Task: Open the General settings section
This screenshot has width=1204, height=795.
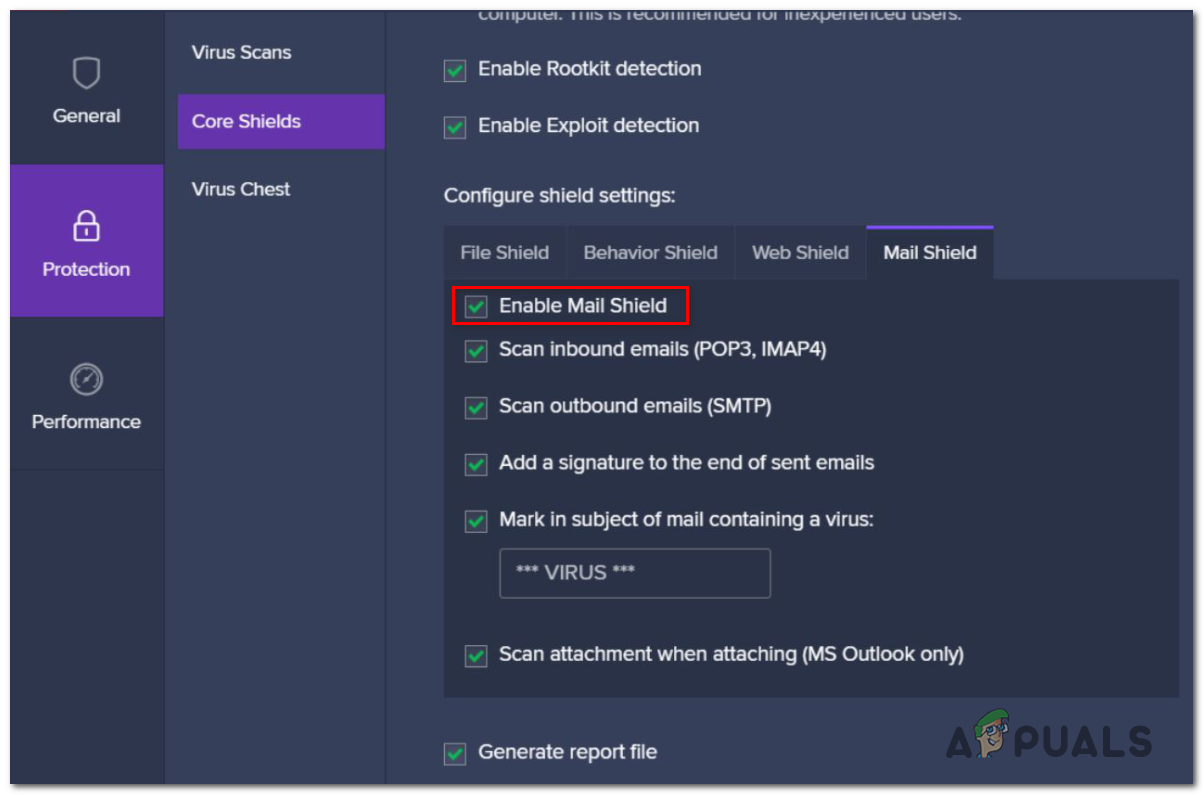Action: point(86,89)
